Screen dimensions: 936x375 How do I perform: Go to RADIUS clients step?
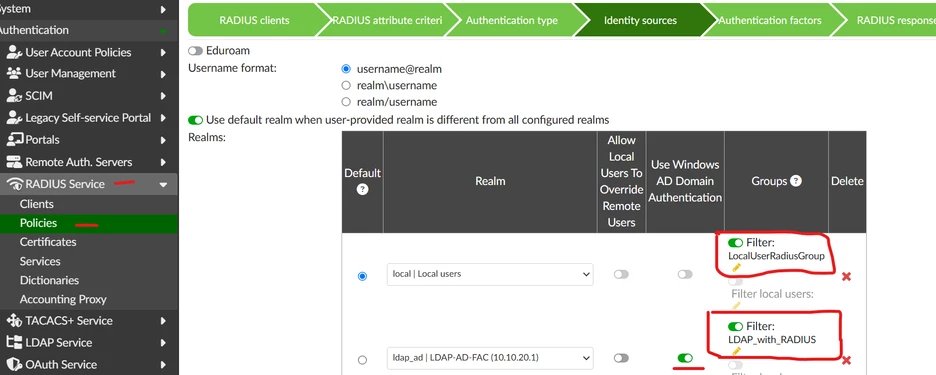[x=254, y=20]
